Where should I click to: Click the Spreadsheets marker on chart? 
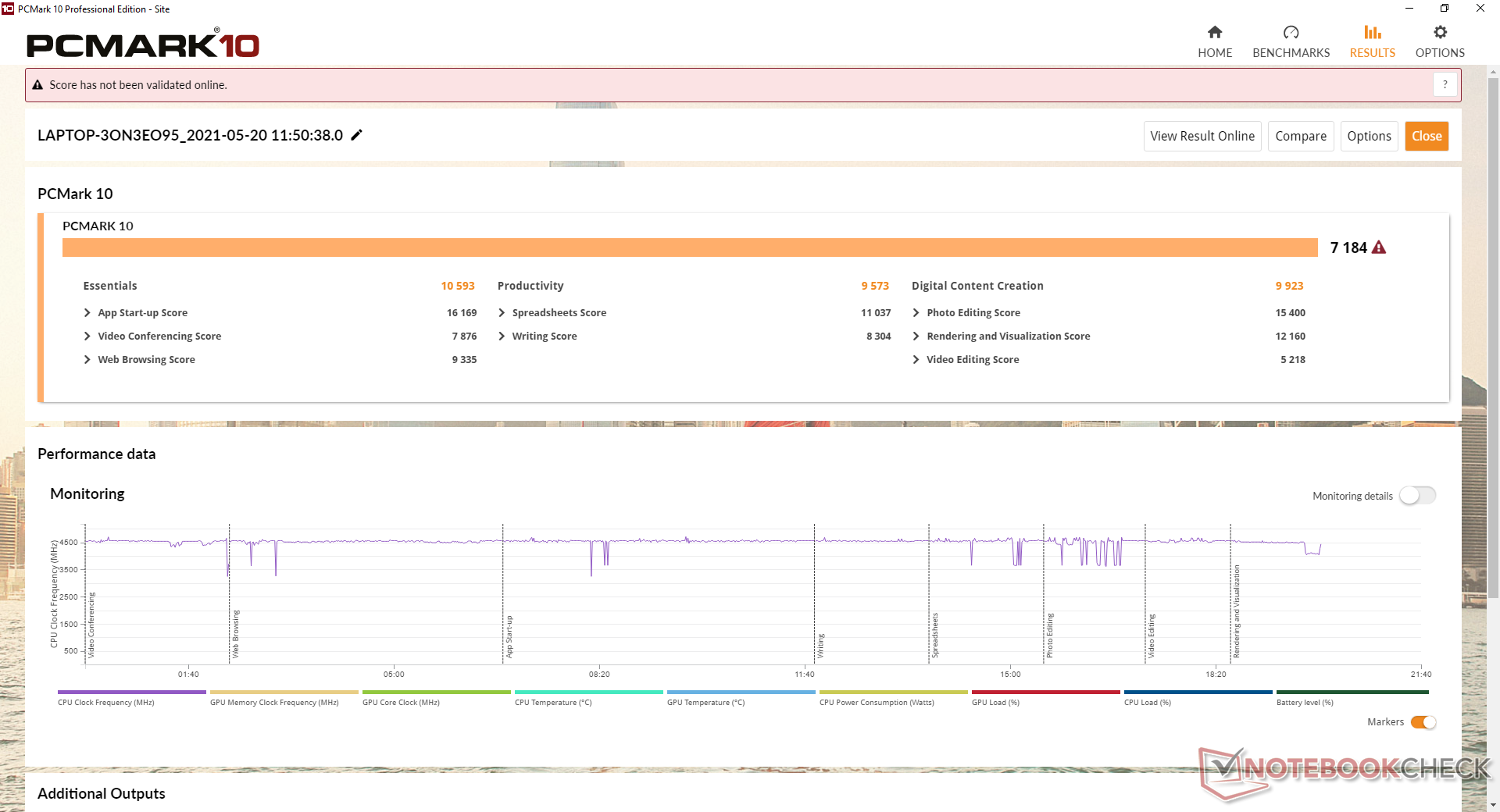click(935, 635)
